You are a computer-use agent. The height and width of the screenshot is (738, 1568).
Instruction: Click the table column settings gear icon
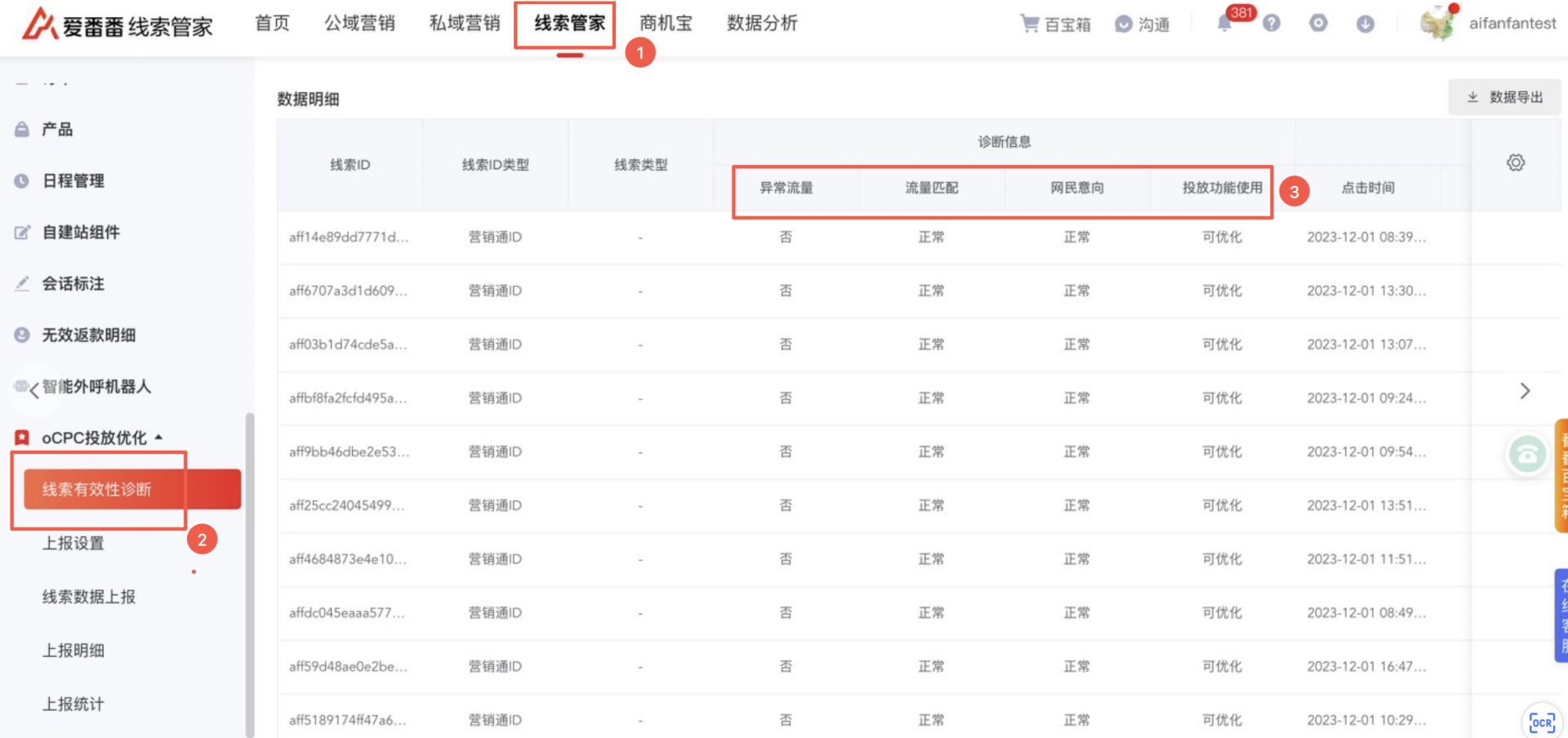[1515, 162]
